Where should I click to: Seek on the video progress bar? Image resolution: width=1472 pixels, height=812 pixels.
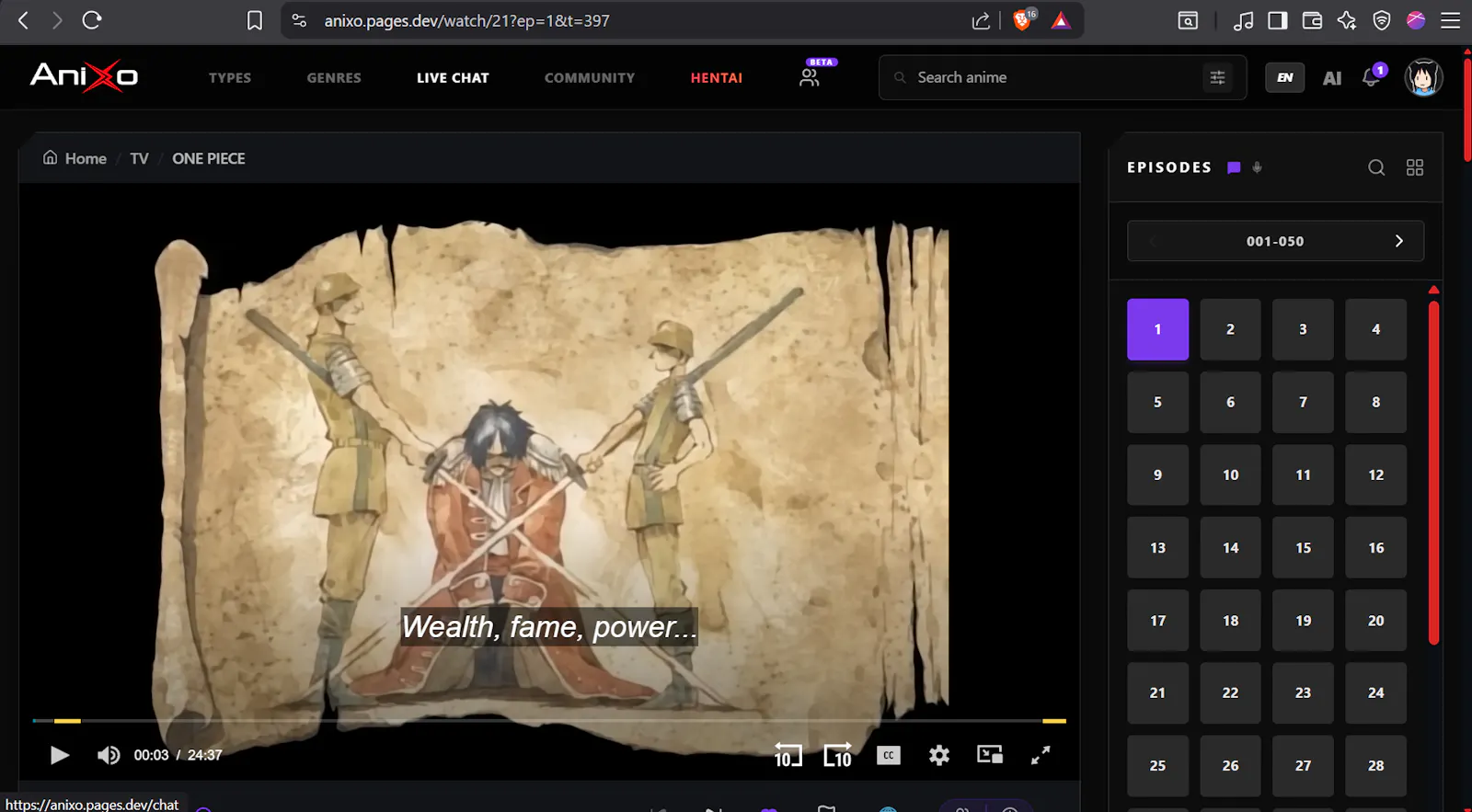coord(549,721)
